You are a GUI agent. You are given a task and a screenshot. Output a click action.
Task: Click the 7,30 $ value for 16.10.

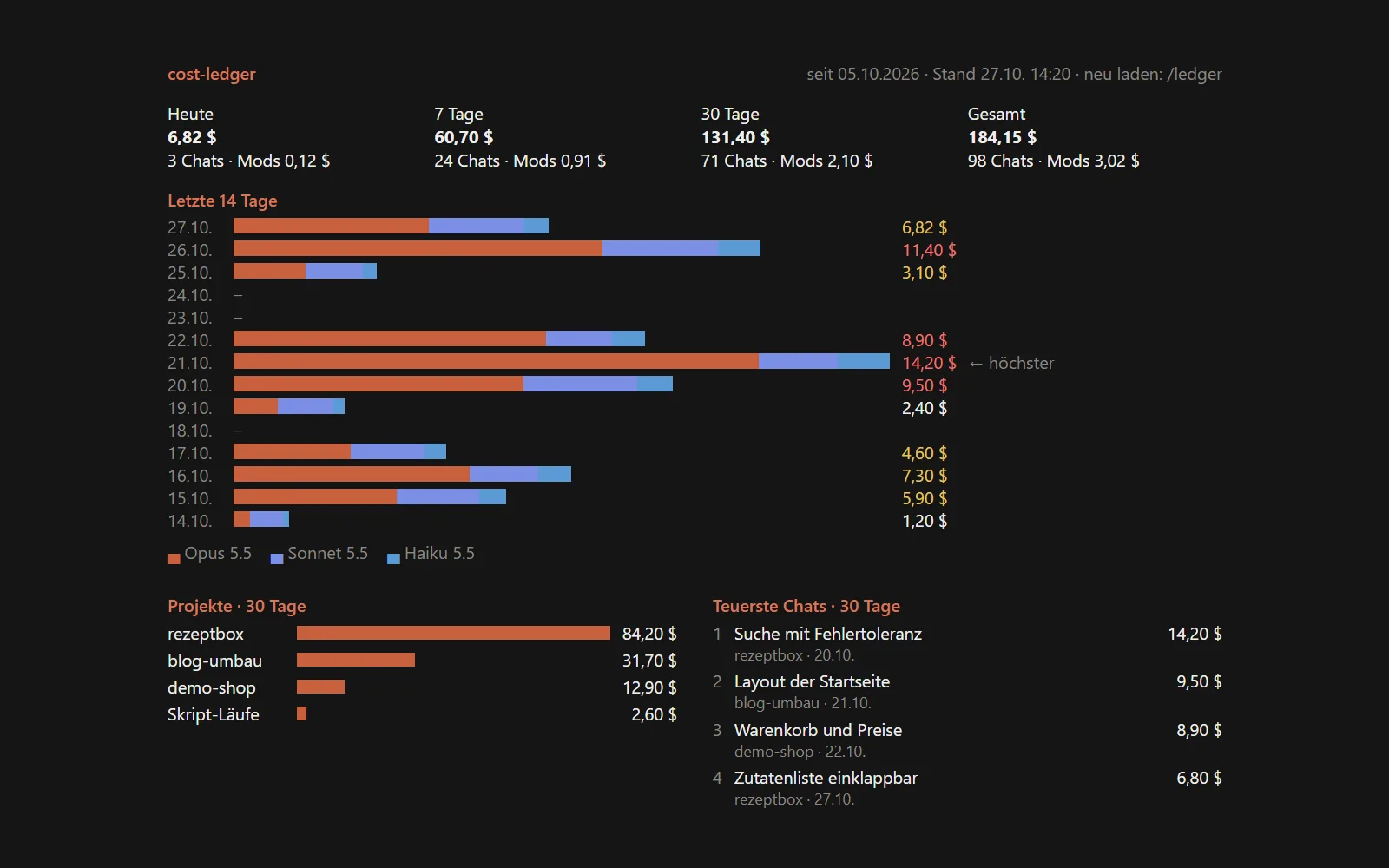point(925,476)
